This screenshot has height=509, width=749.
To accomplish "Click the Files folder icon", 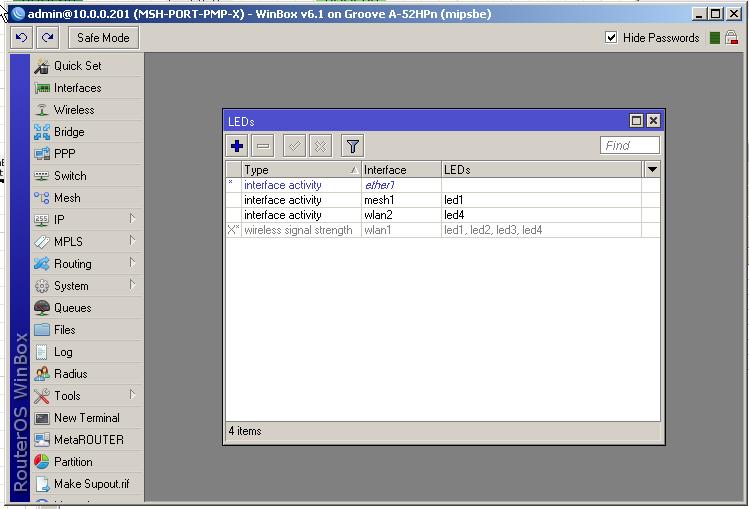I will 42,330.
